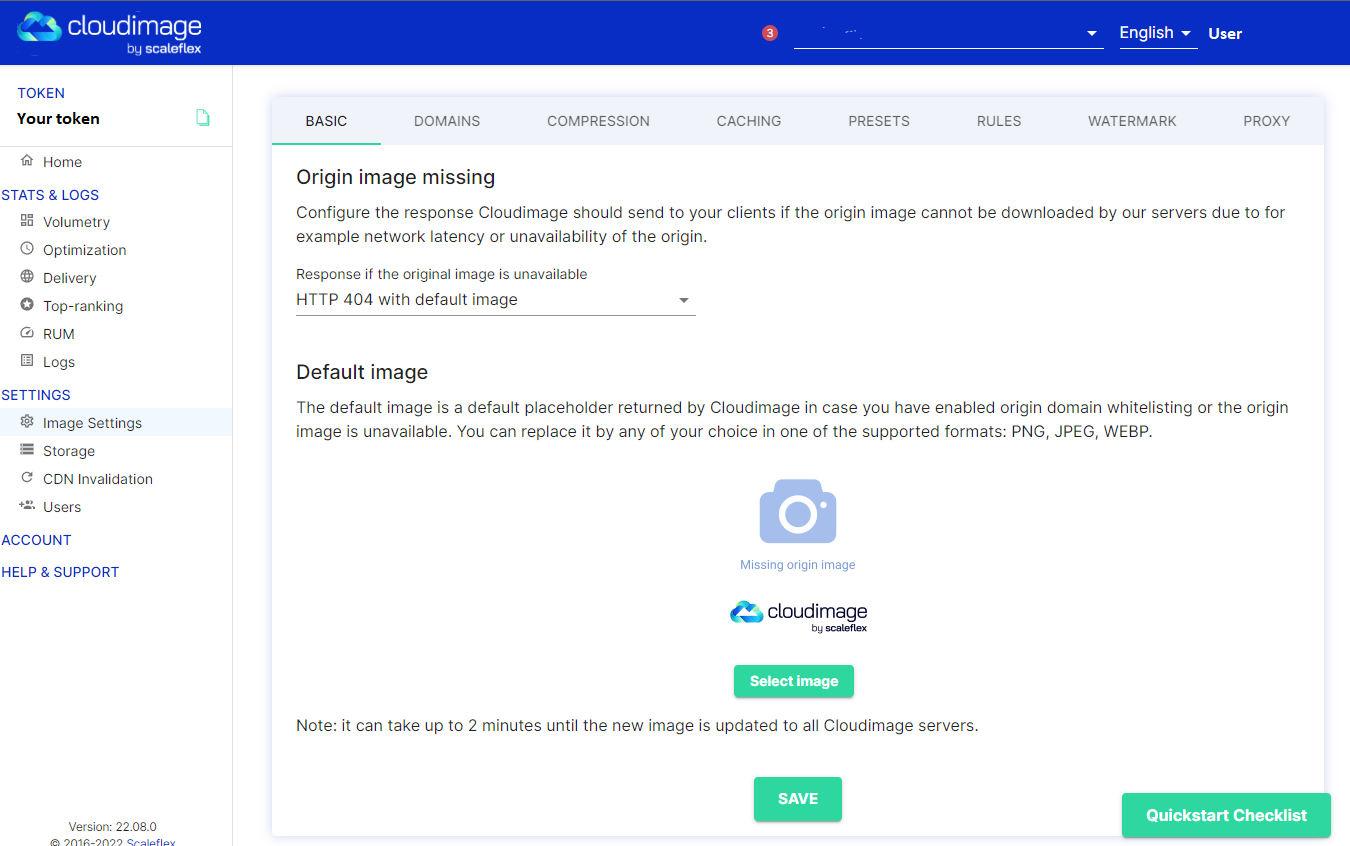Switch to the COMPRESSION tab
The image size is (1350, 846).
tap(598, 121)
